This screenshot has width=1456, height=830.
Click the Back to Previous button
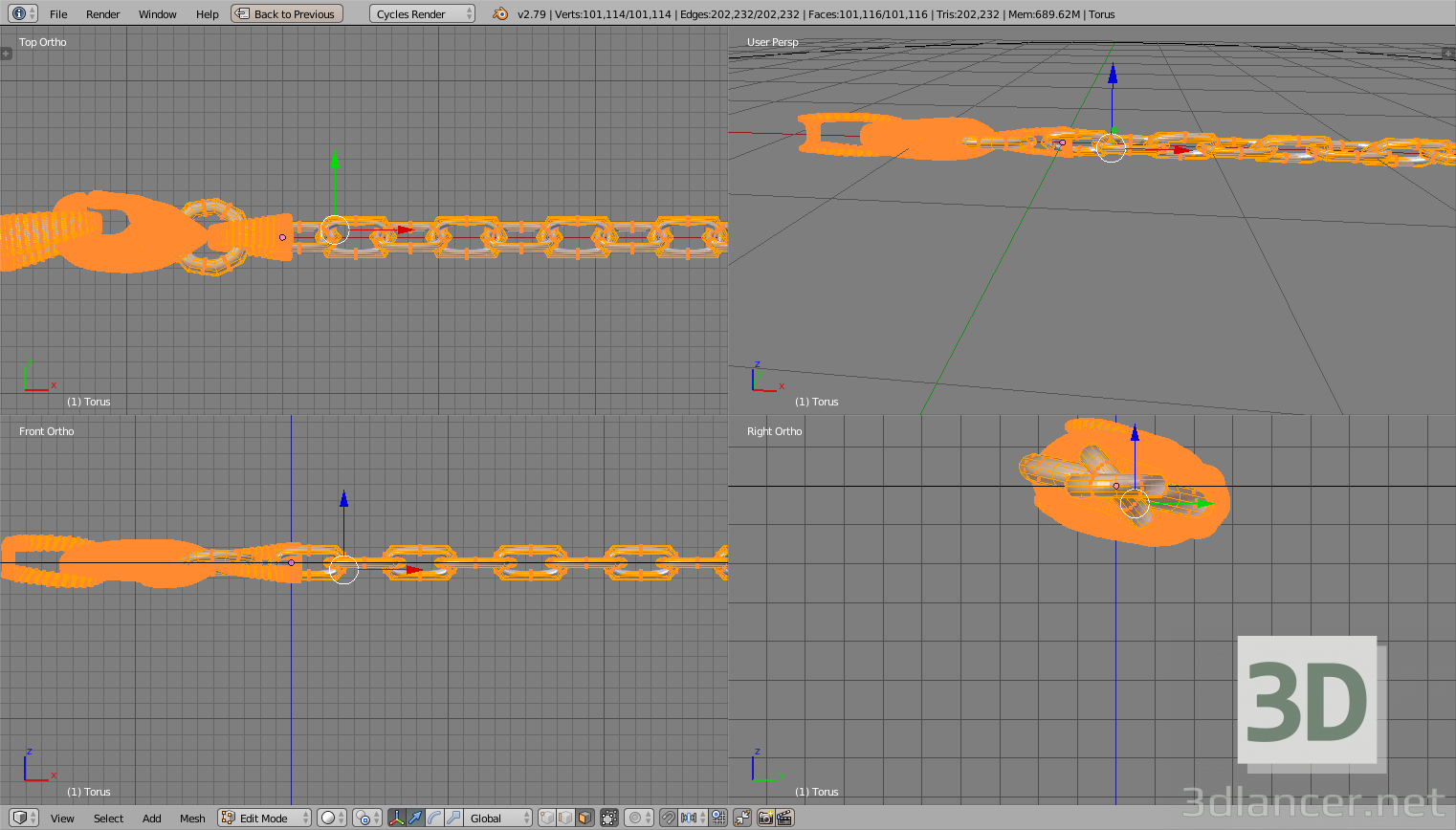pos(286,13)
